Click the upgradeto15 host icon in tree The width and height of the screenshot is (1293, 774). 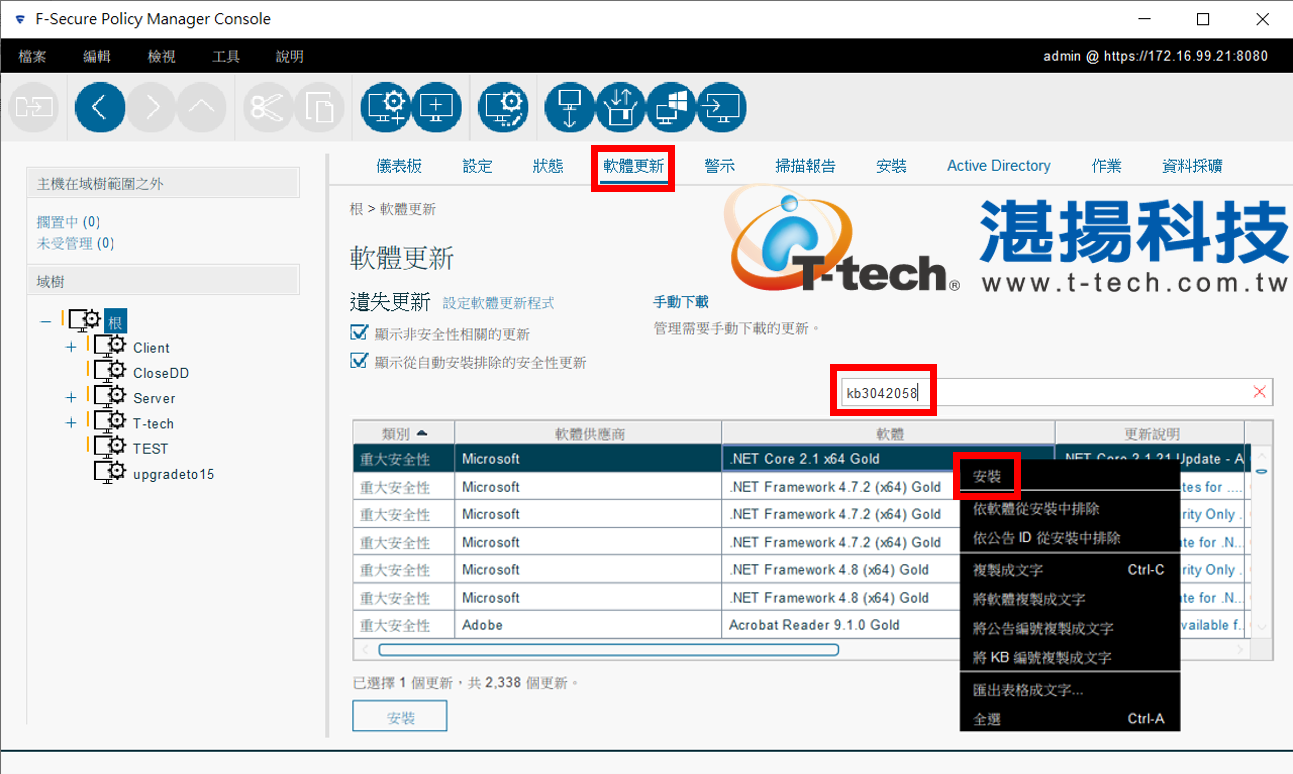coord(109,473)
